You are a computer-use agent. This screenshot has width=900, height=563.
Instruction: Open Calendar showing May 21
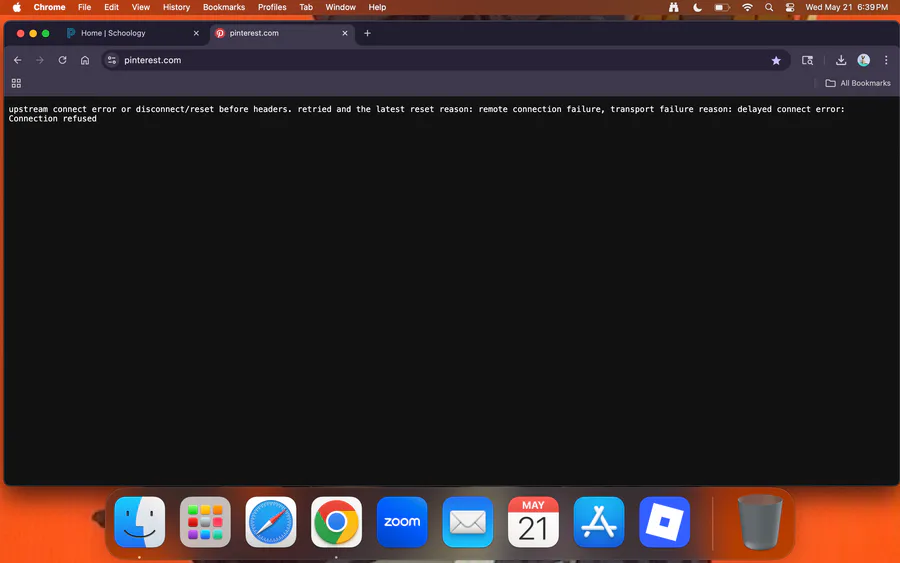(x=533, y=522)
